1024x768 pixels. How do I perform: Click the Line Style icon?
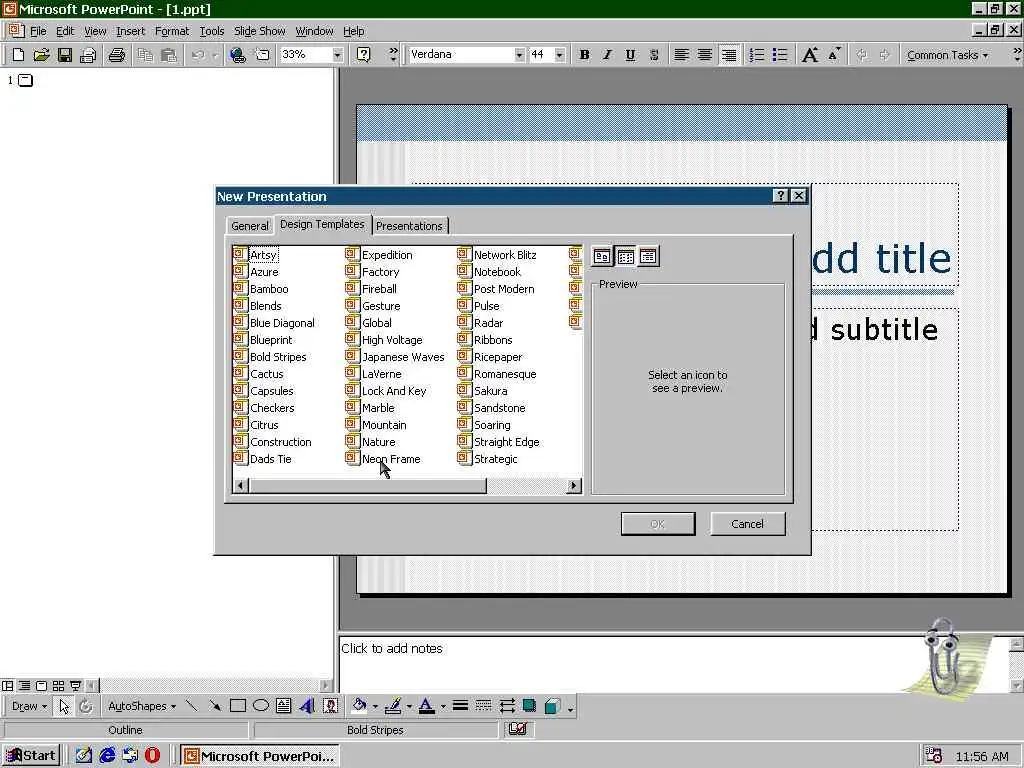point(460,706)
